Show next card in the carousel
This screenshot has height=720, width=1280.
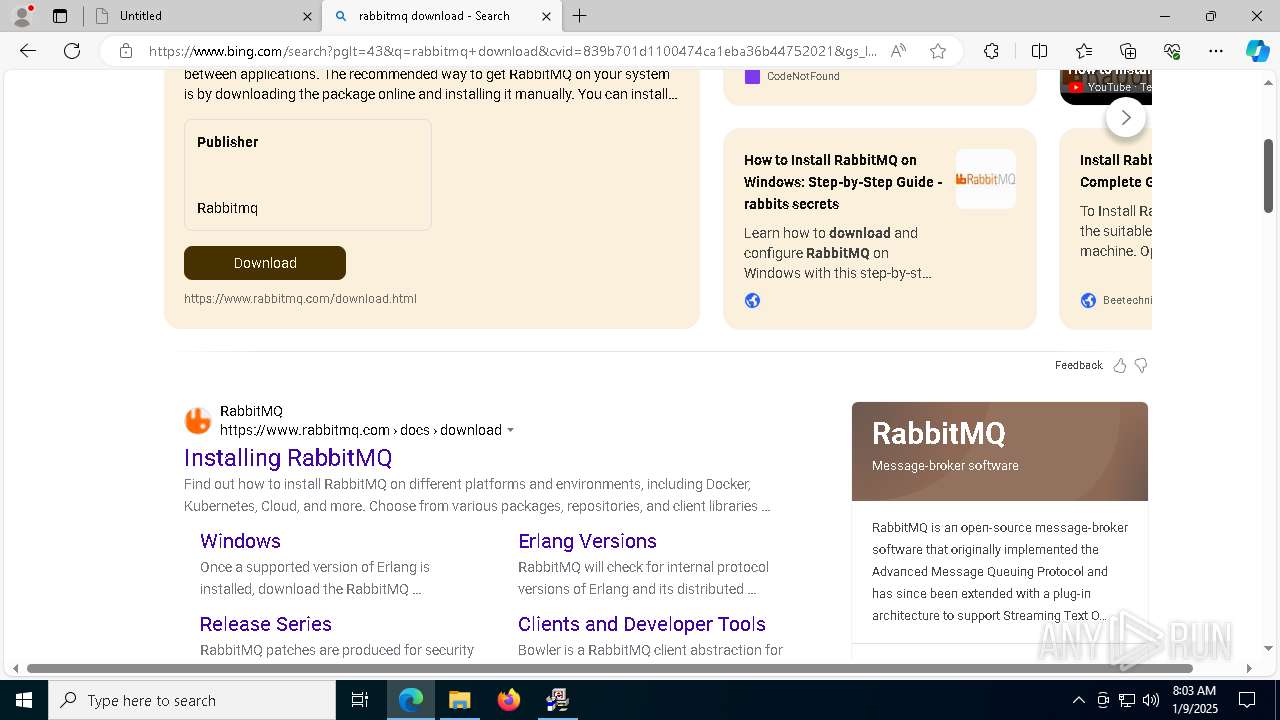[x=1126, y=117]
